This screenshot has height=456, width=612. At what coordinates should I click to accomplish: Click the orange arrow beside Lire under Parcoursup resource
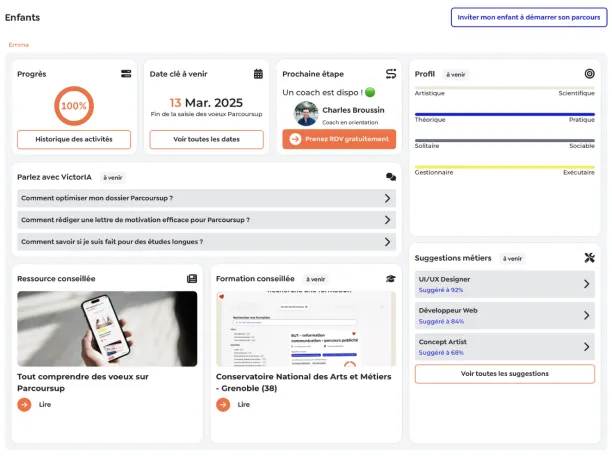tap(24, 404)
